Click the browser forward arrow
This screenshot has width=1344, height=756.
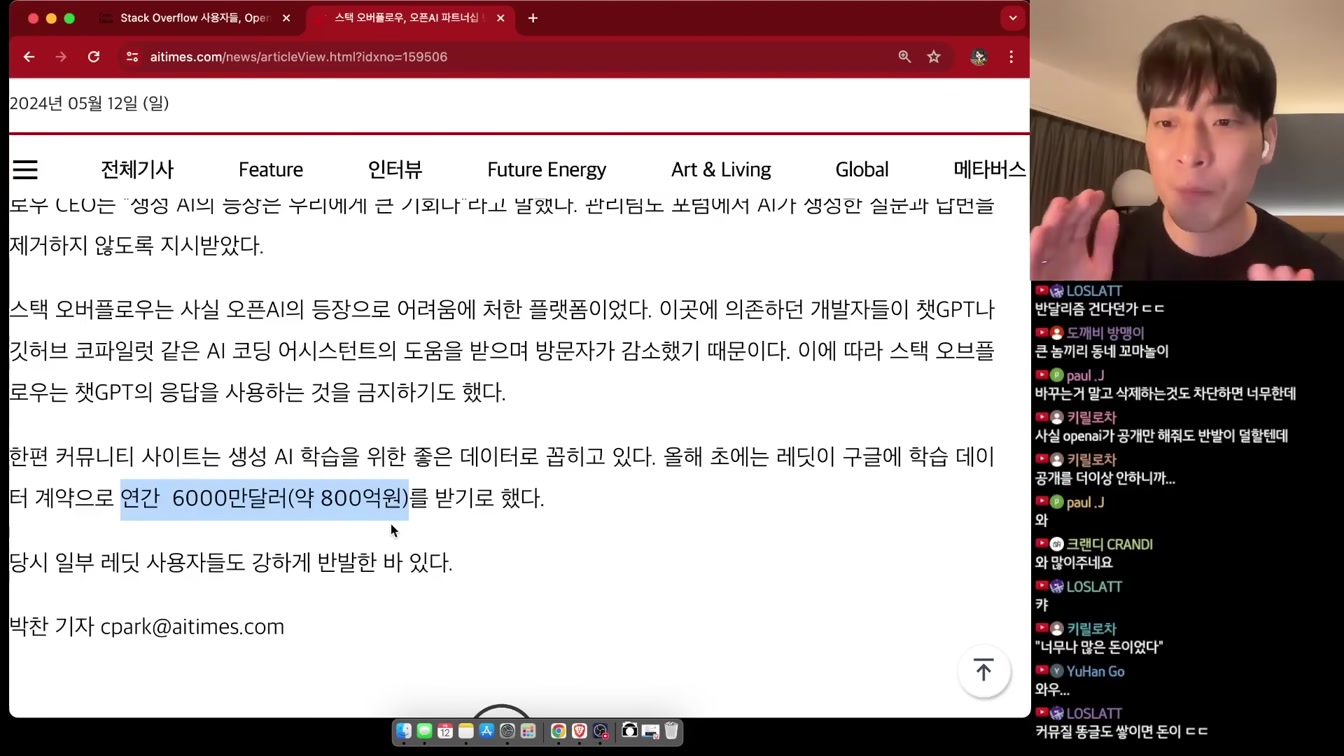coord(61,57)
